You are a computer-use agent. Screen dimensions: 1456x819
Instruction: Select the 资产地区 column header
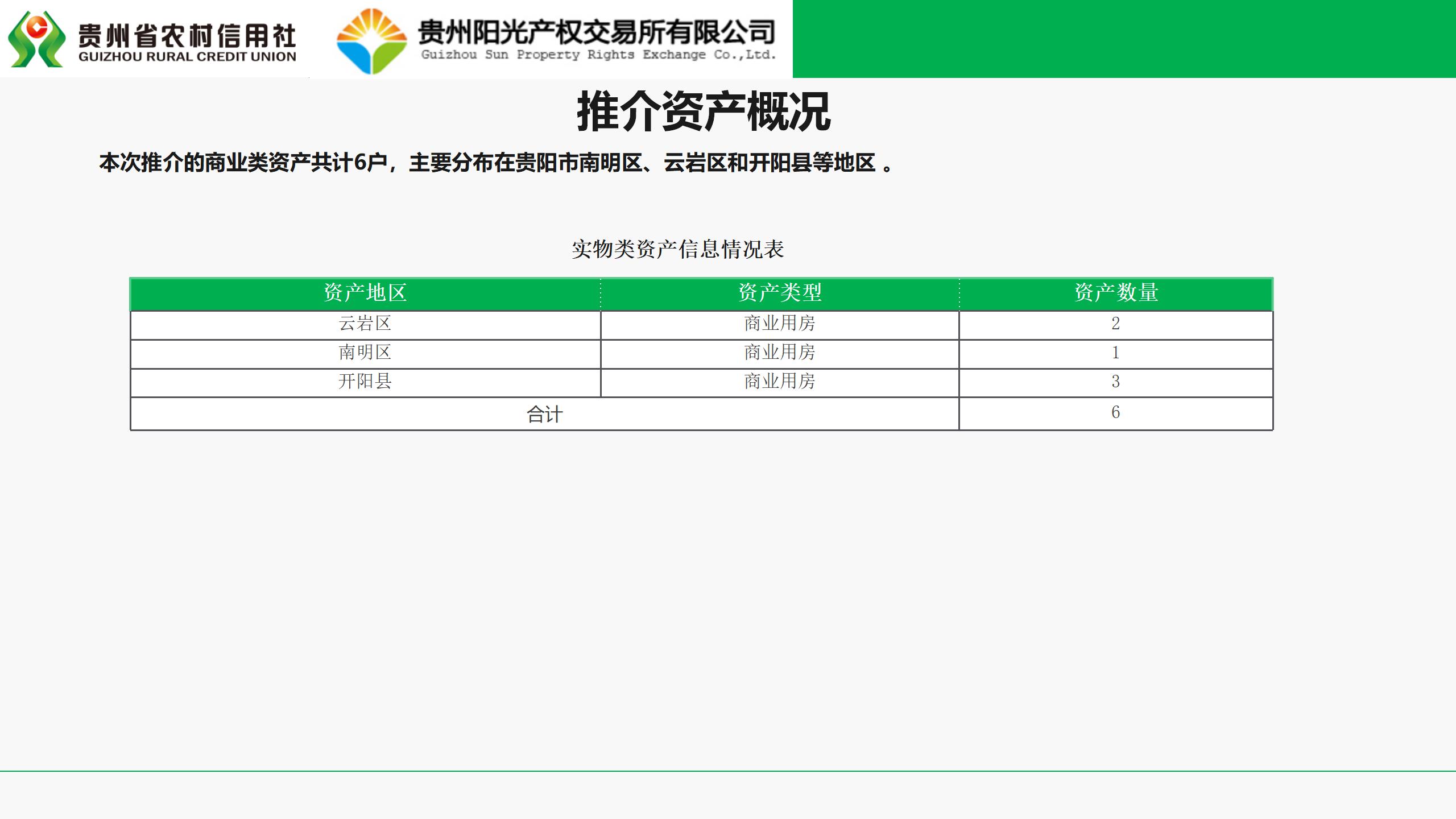[365, 293]
